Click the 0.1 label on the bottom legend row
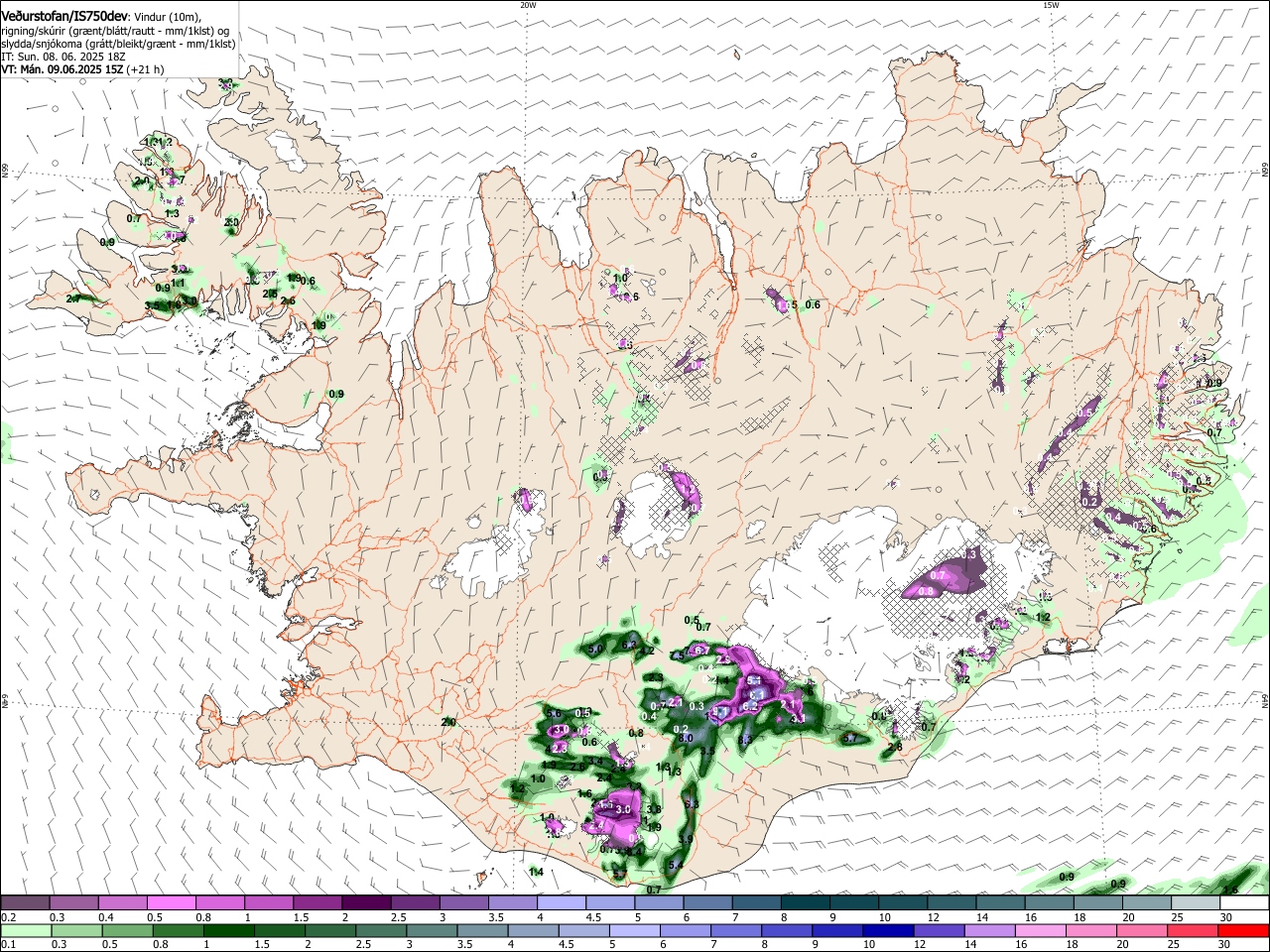 (x=8, y=945)
